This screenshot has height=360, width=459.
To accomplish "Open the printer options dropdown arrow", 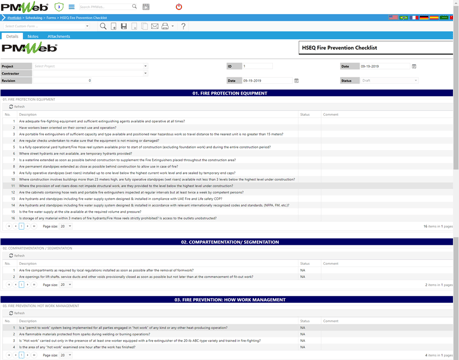I will click(173, 26).
